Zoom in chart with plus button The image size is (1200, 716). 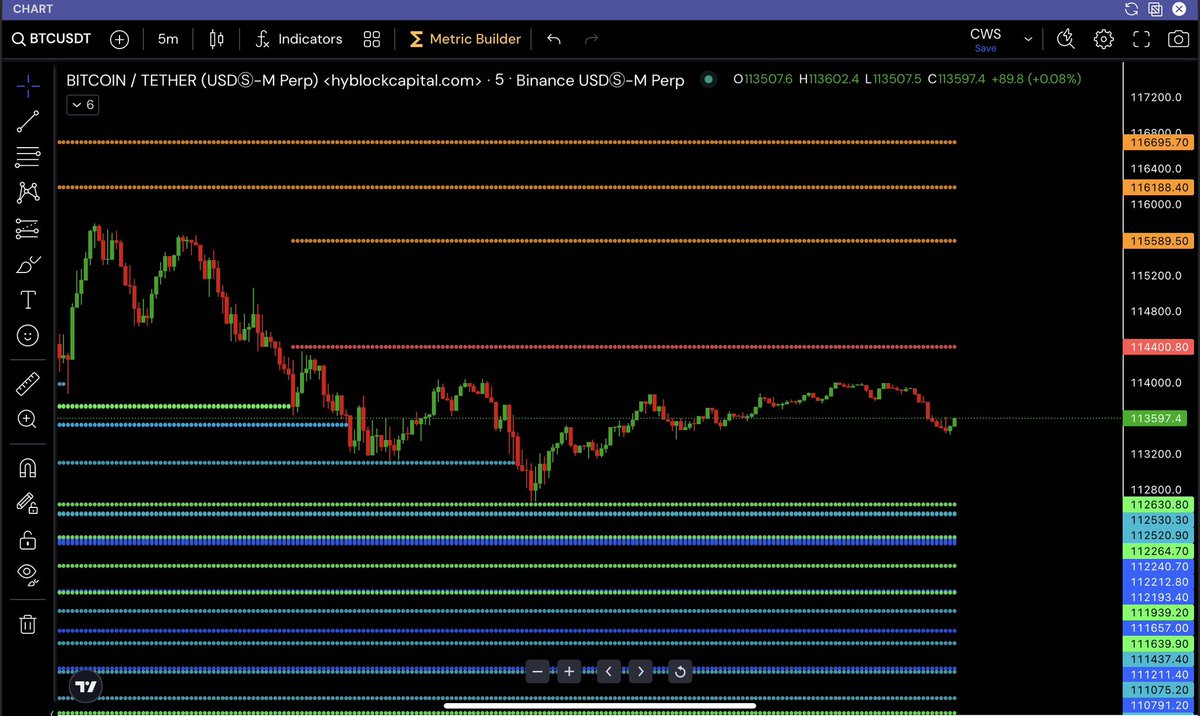[569, 671]
